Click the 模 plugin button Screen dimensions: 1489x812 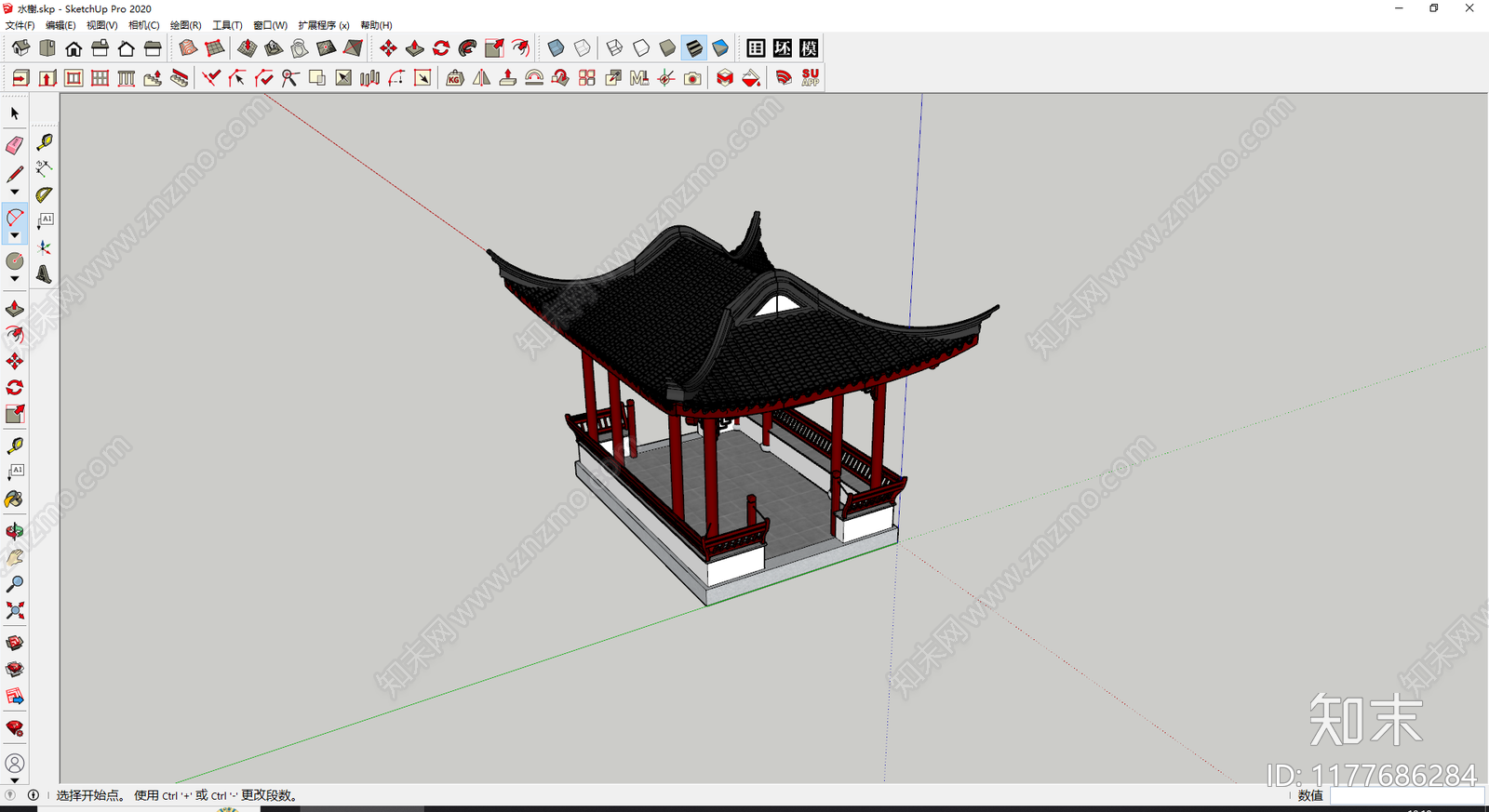pyautogui.click(x=809, y=48)
